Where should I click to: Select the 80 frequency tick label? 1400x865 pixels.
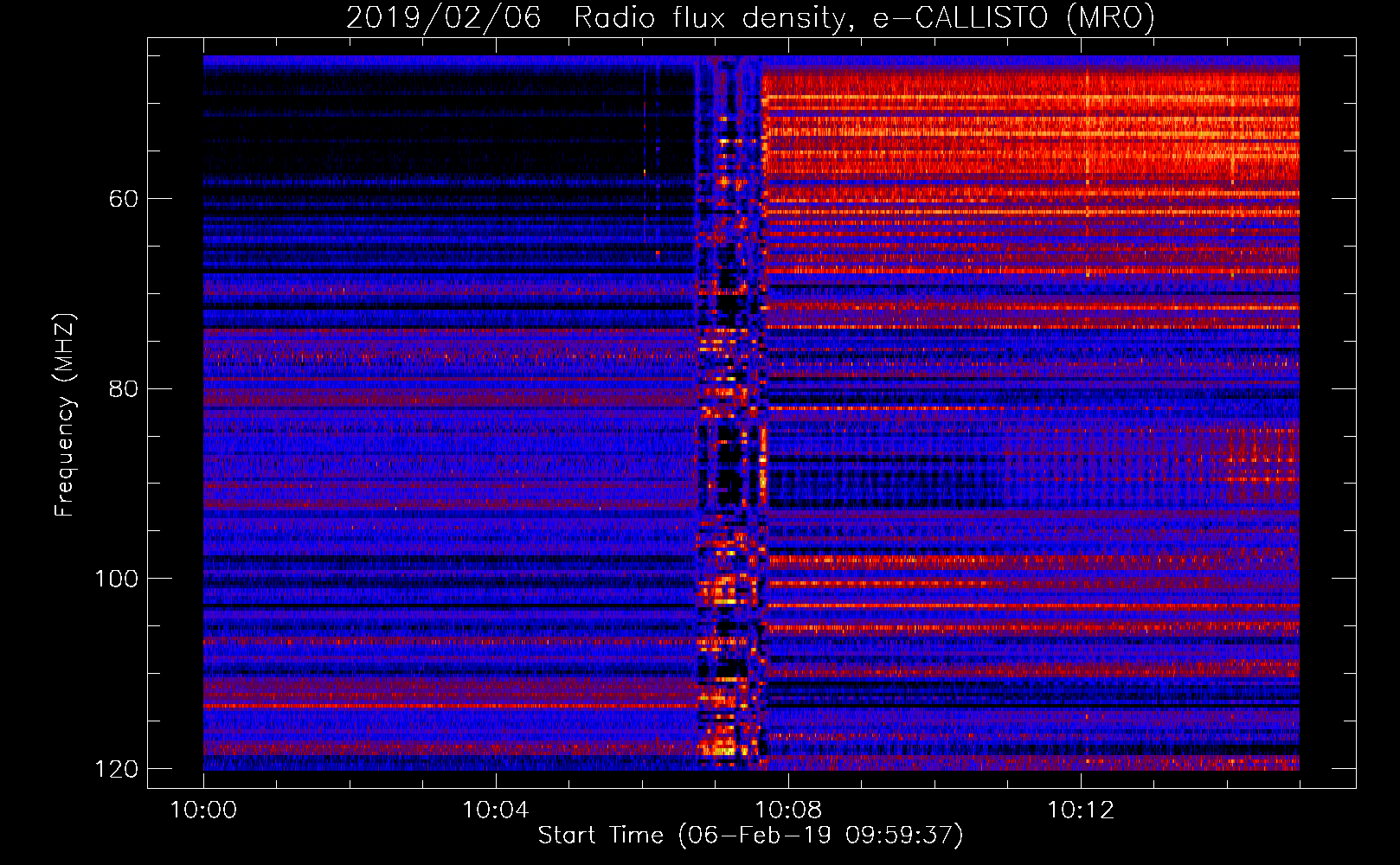123,388
